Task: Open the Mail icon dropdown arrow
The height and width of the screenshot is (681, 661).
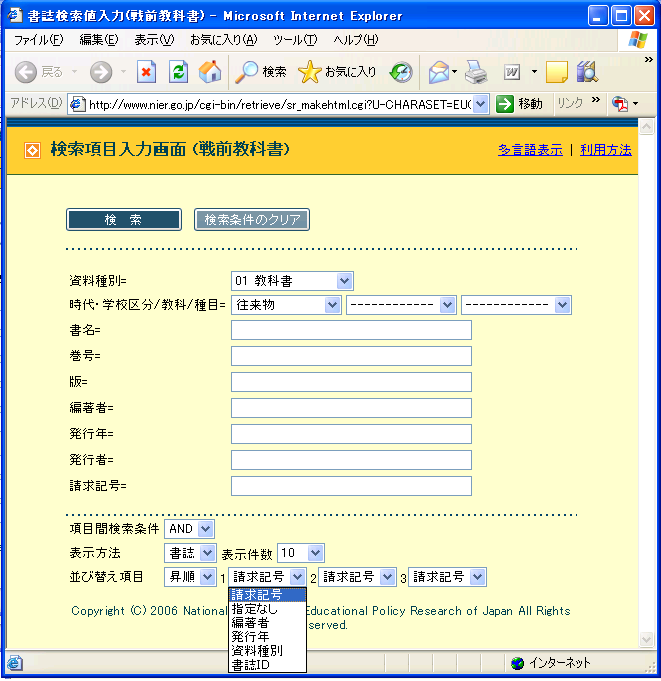Action: [x=454, y=72]
